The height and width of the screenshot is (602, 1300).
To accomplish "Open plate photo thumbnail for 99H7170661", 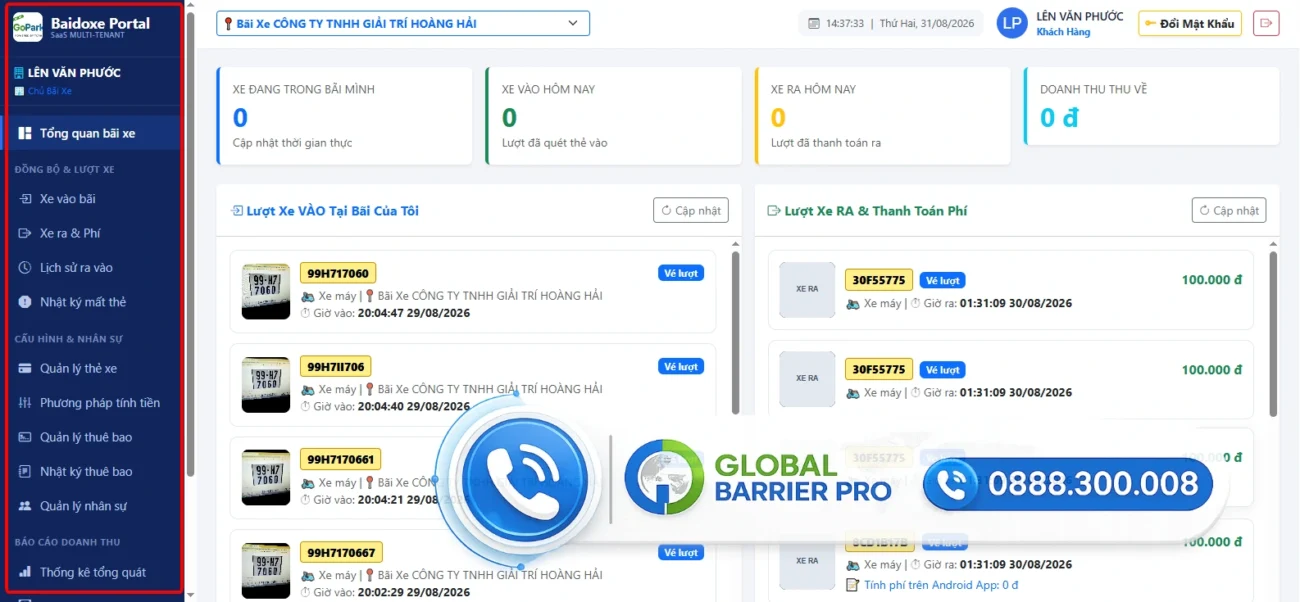I will point(266,478).
